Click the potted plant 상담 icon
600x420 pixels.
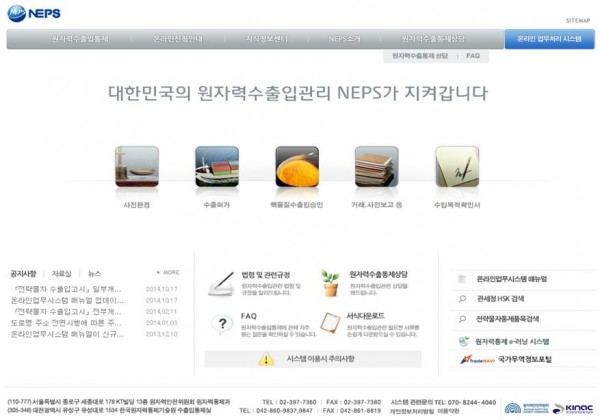point(330,283)
